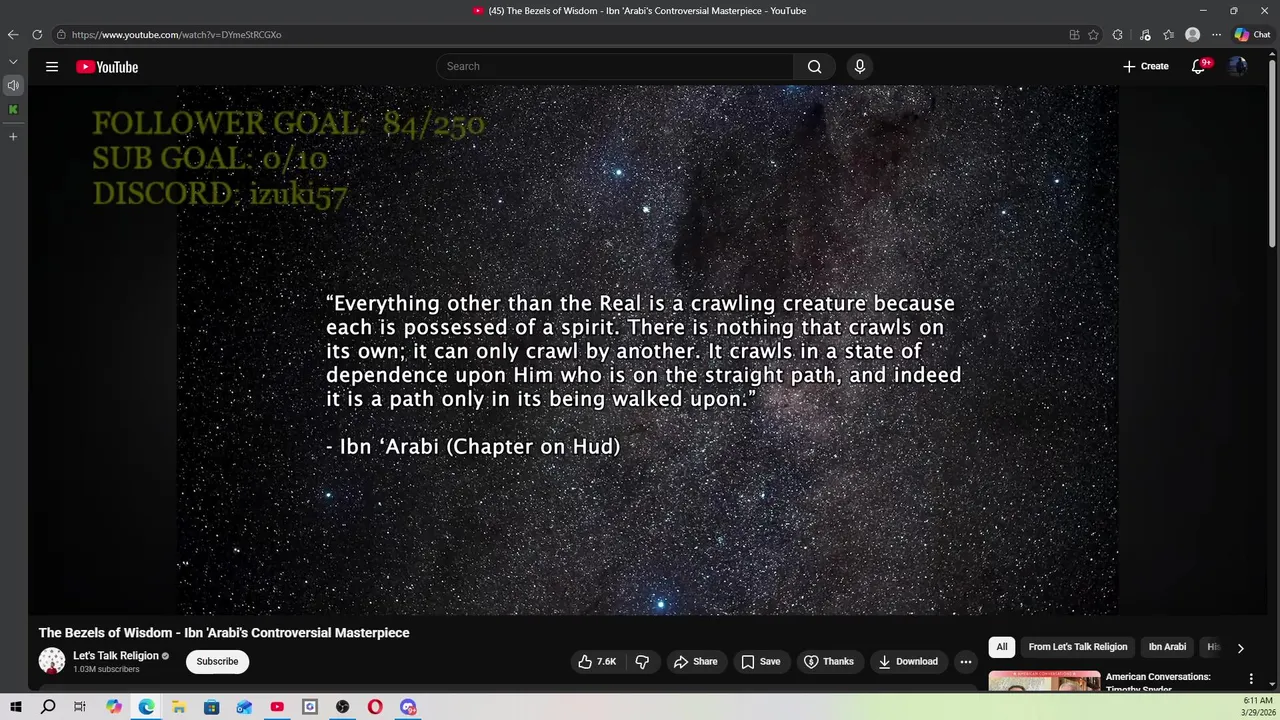Open Task View on the taskbar

(x=80, y=707)
